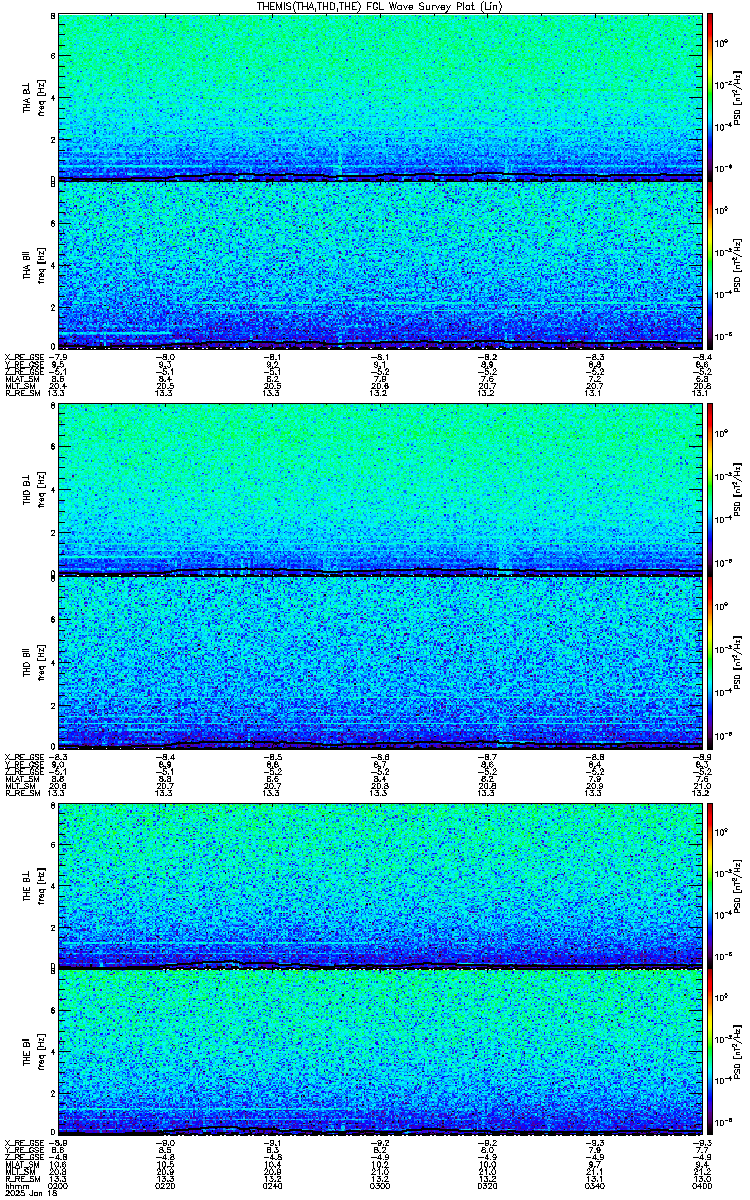This screenshot has width=750, height=1200.
Task: Click the PSD [nT²/Hz] label beside THA B-perpendicular
Action: tap(737, 97)
